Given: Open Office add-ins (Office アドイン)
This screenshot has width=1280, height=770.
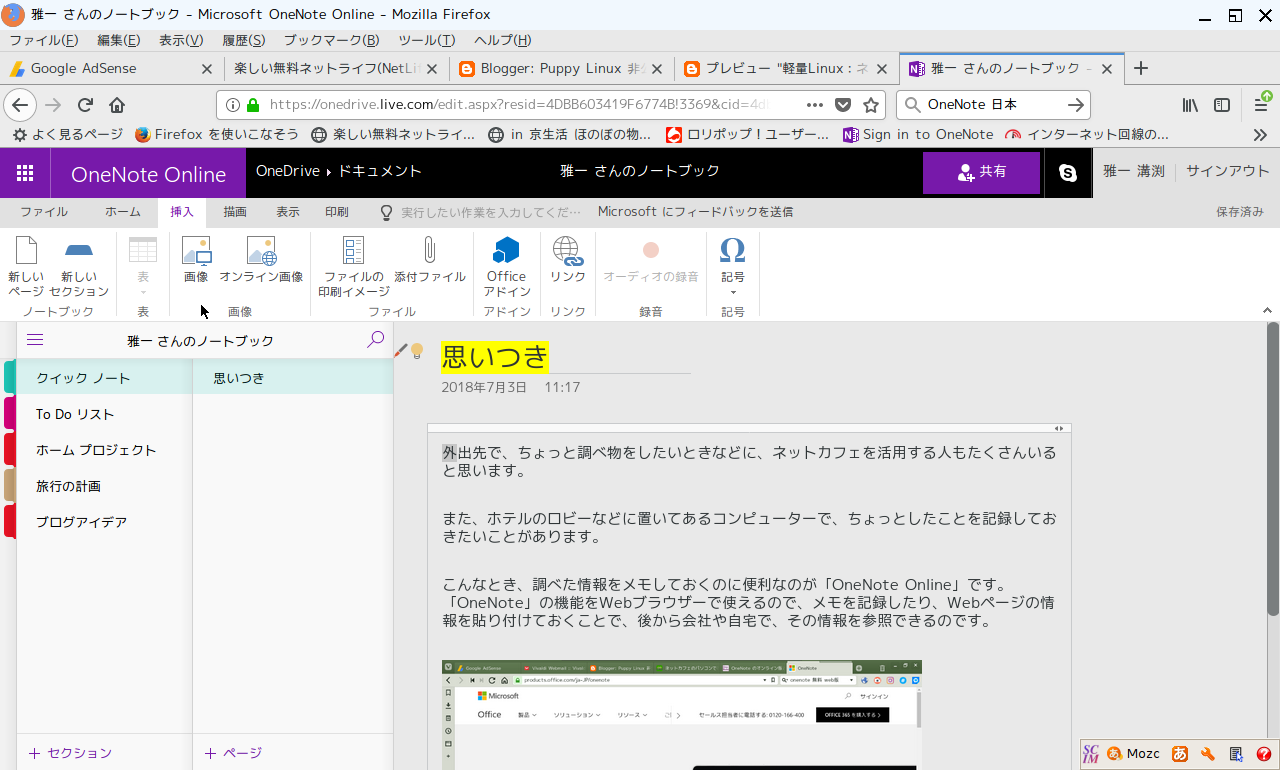Looking at the screenshot, I should [507, 267].
